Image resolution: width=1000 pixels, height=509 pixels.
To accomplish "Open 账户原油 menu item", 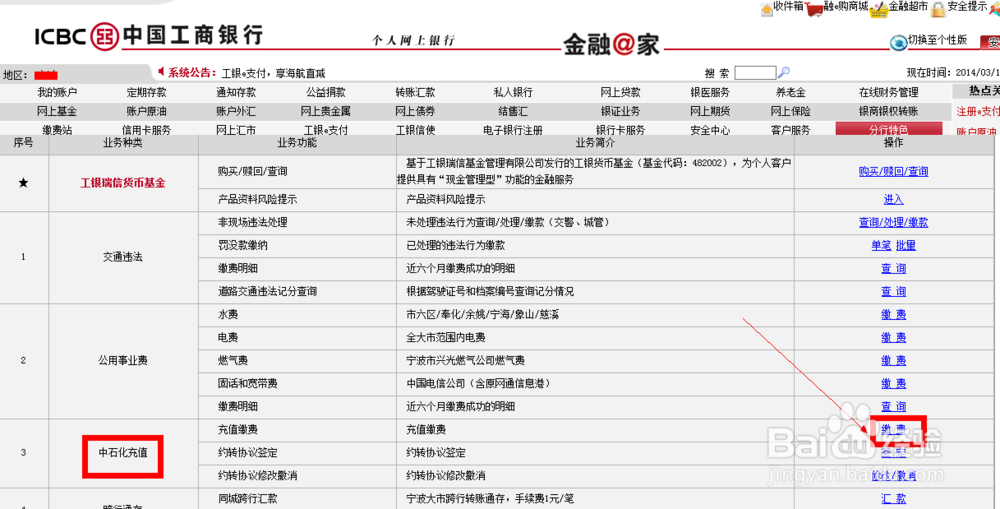I will 146,112.
